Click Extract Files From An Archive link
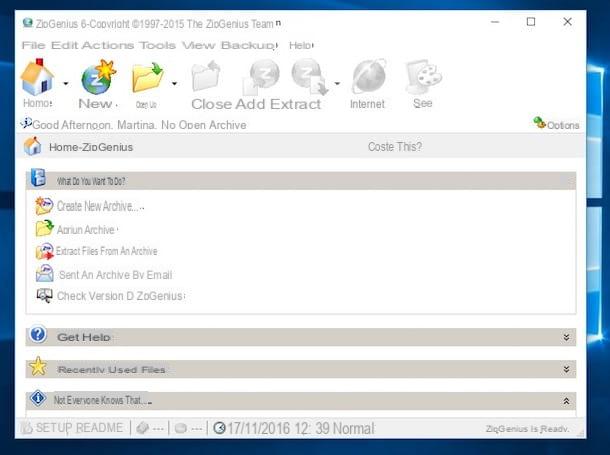 (107, 251)
